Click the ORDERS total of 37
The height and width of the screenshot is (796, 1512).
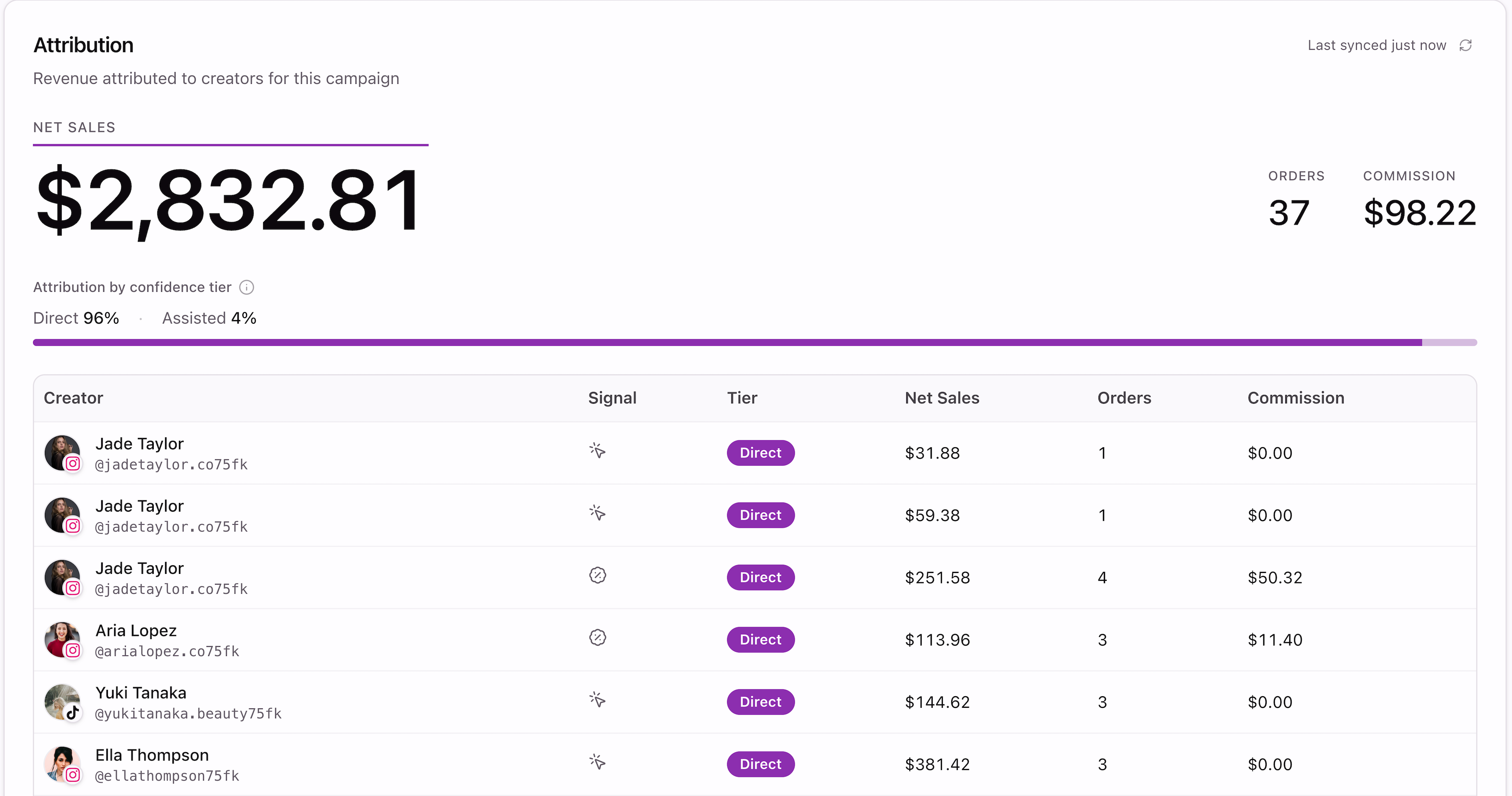(x=1289, y=212)
